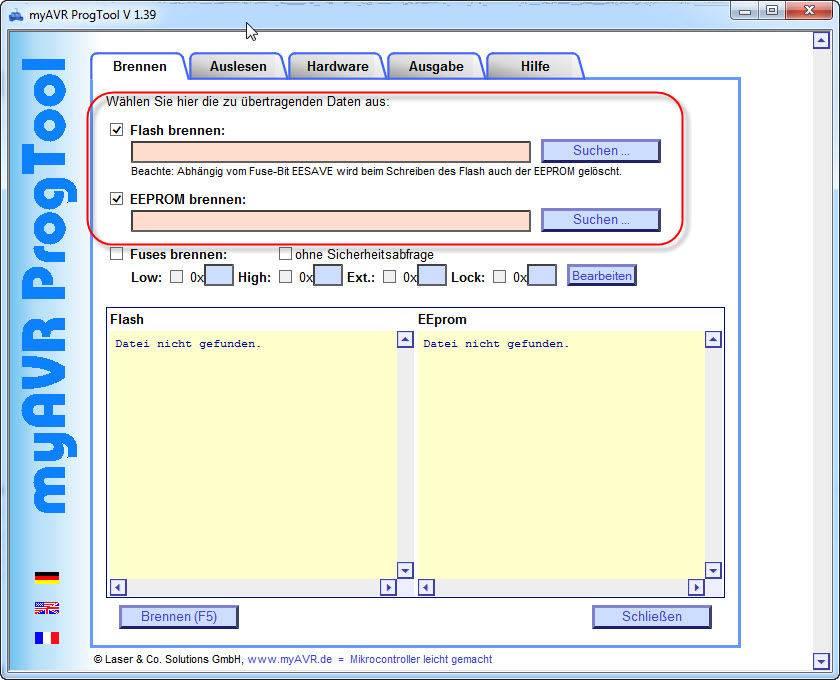Enable Fuses brennen checkbox
The height and width of the screenshot is (680, 840).
116,253
